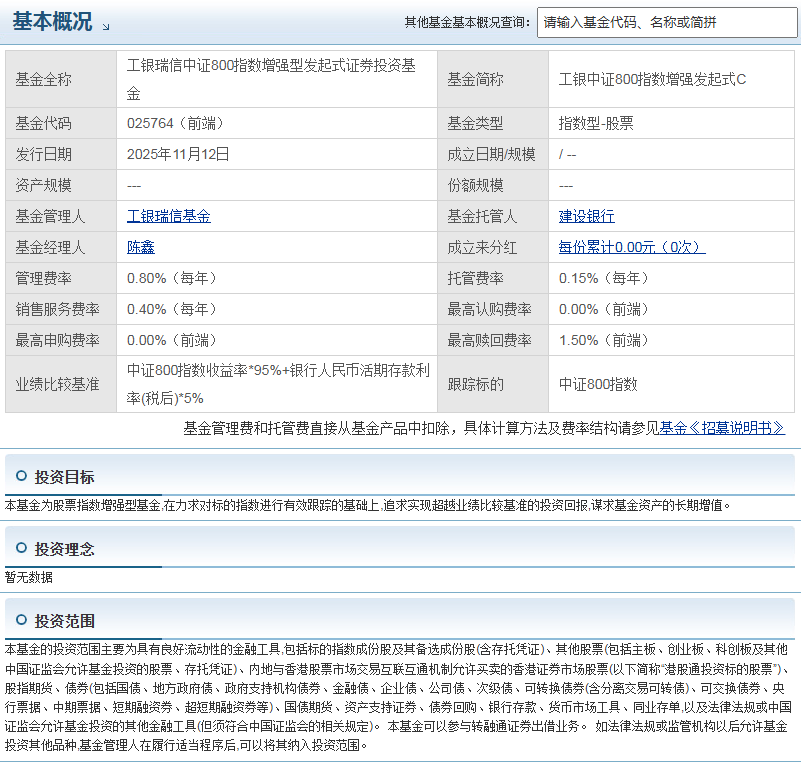Click the 基金经理人 label cell
Viewport: 801px width, 763px height.
click(61, 247)
